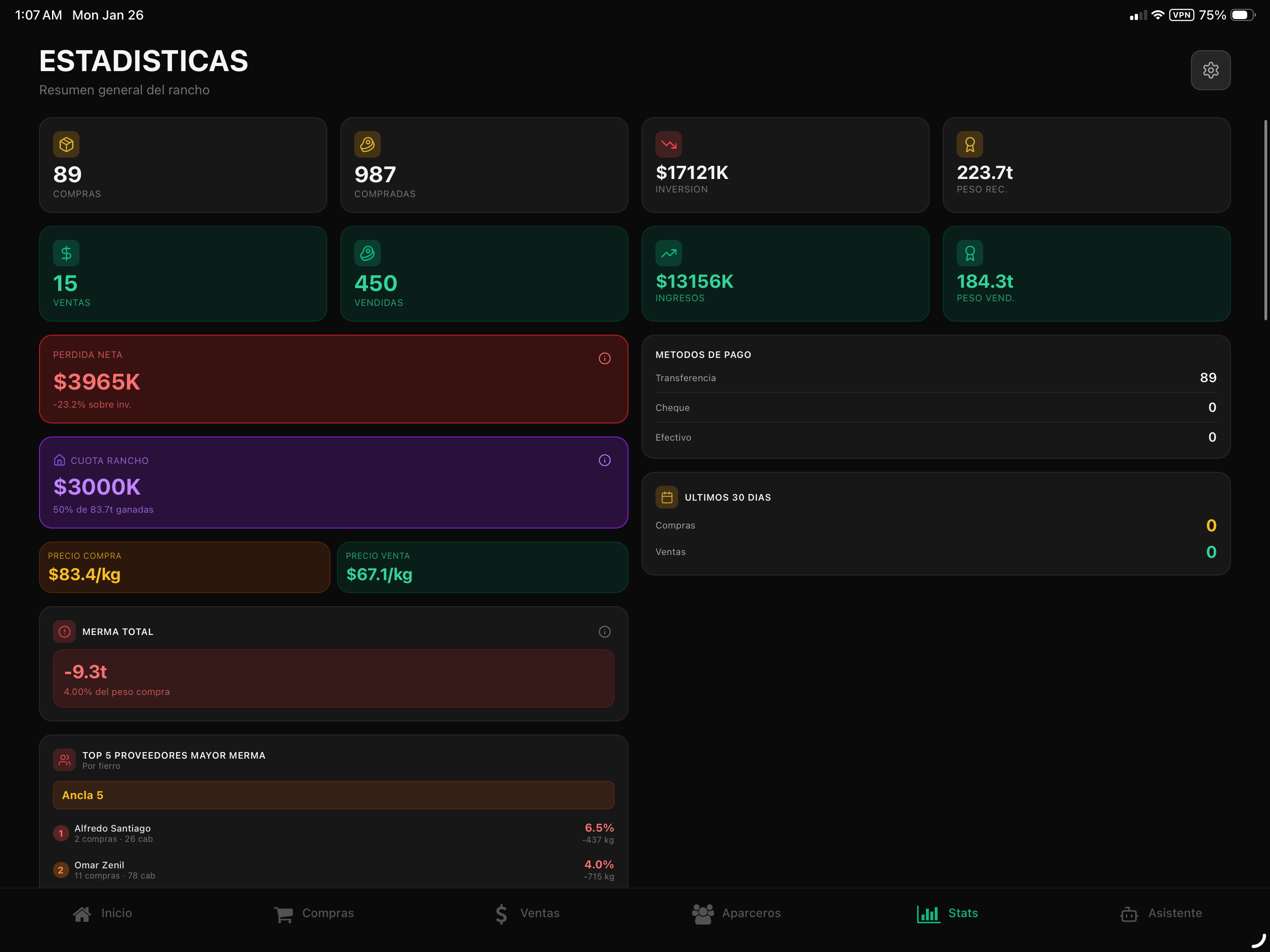Tap Compras count in Ultimos 30 Dias
Image resolution: width=1270 pixels, height=952 pixels.
pos(1211,525)
